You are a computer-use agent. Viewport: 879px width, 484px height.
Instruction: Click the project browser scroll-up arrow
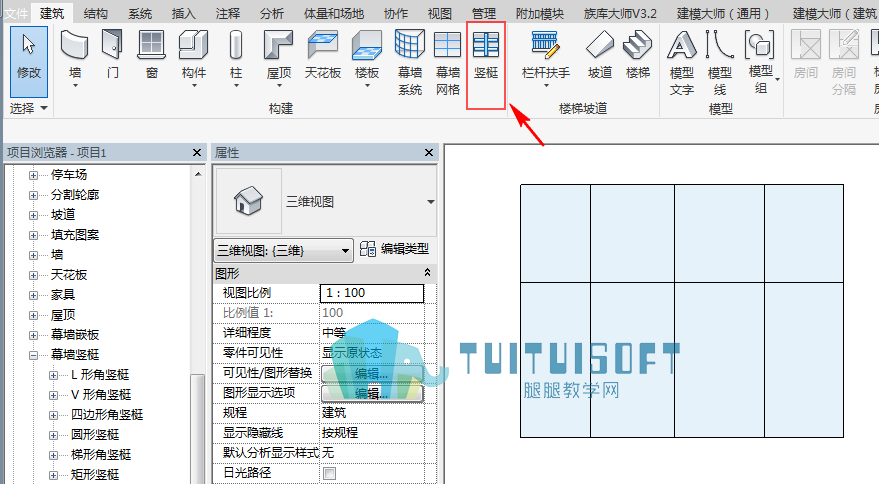pos(198,174)
